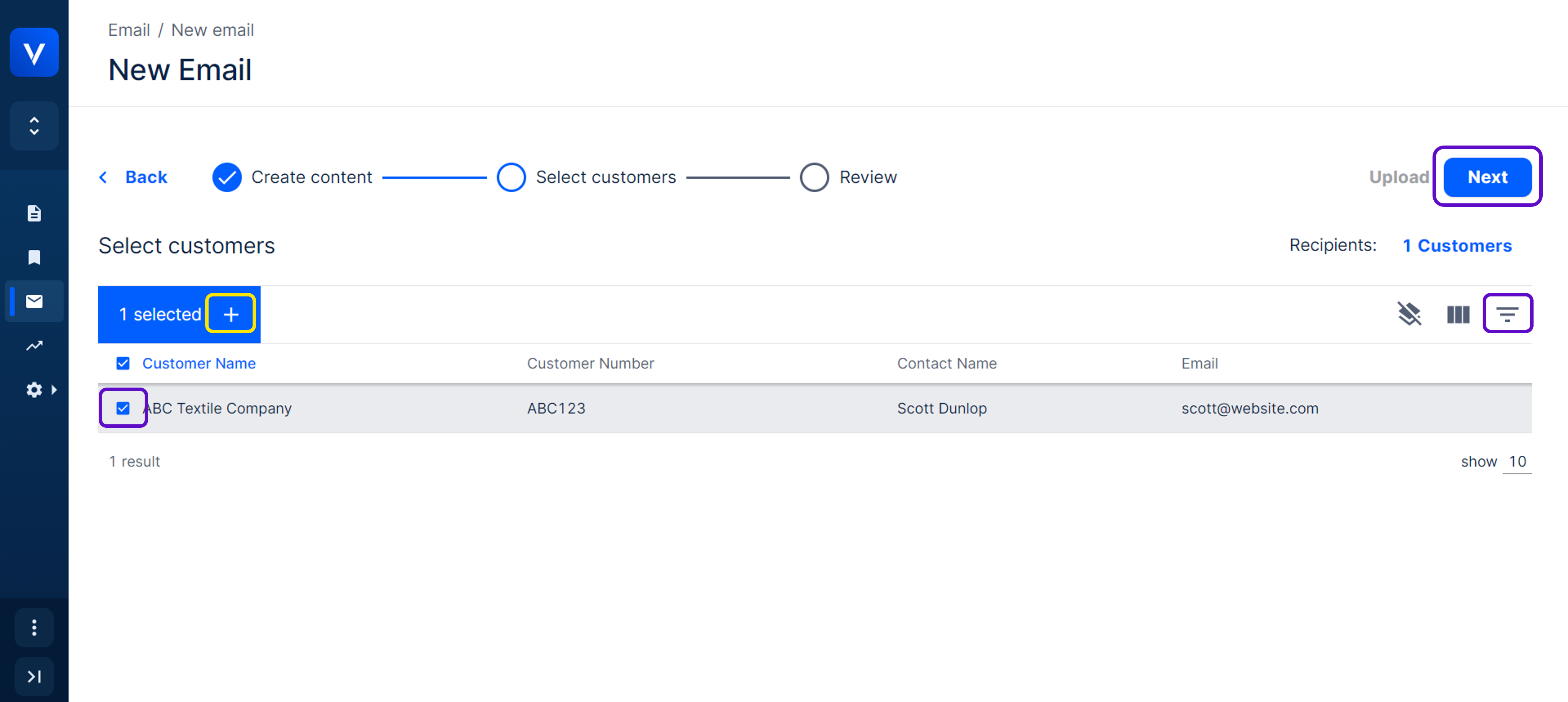Click the Email breadcrumb link
The height and width of the screenshot is (702, 1568).
129,30
